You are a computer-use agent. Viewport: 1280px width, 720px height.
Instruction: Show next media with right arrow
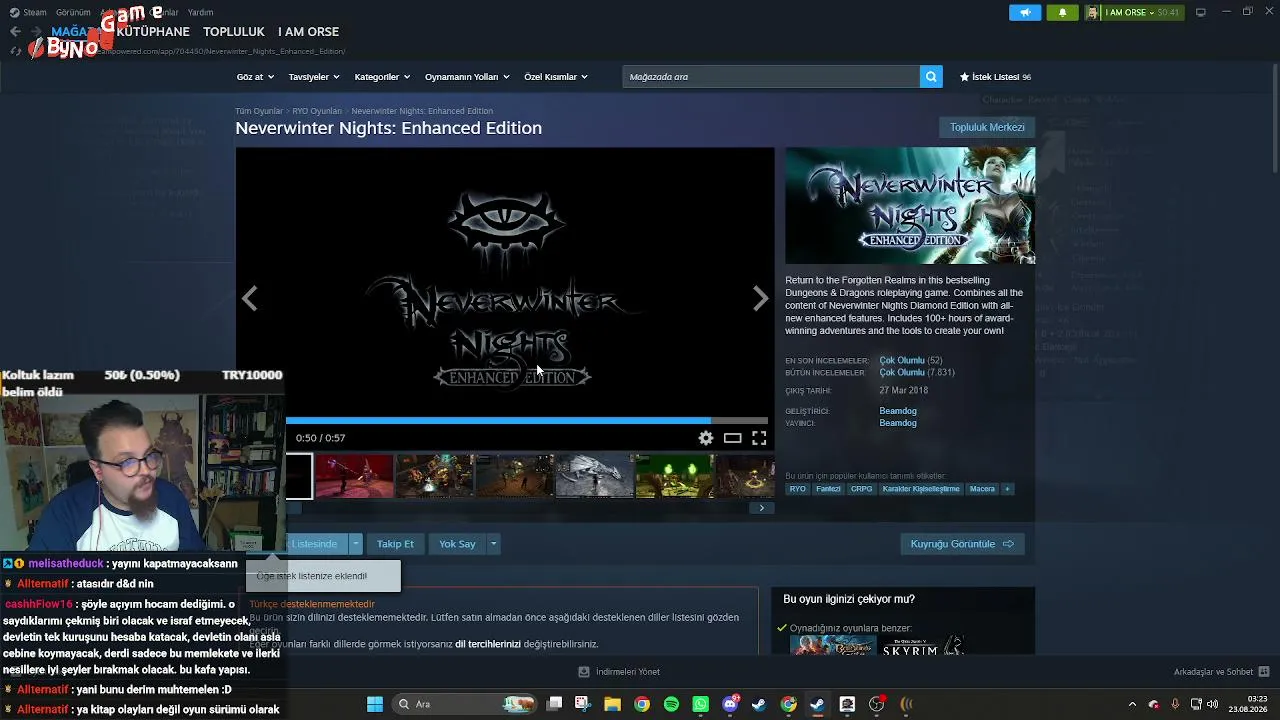tap(760, 298)
